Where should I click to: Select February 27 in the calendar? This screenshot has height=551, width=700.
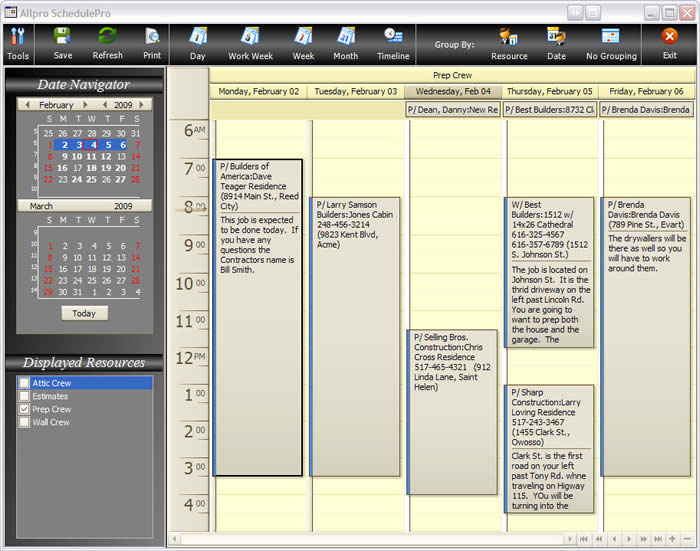click(x=121, y=179)
